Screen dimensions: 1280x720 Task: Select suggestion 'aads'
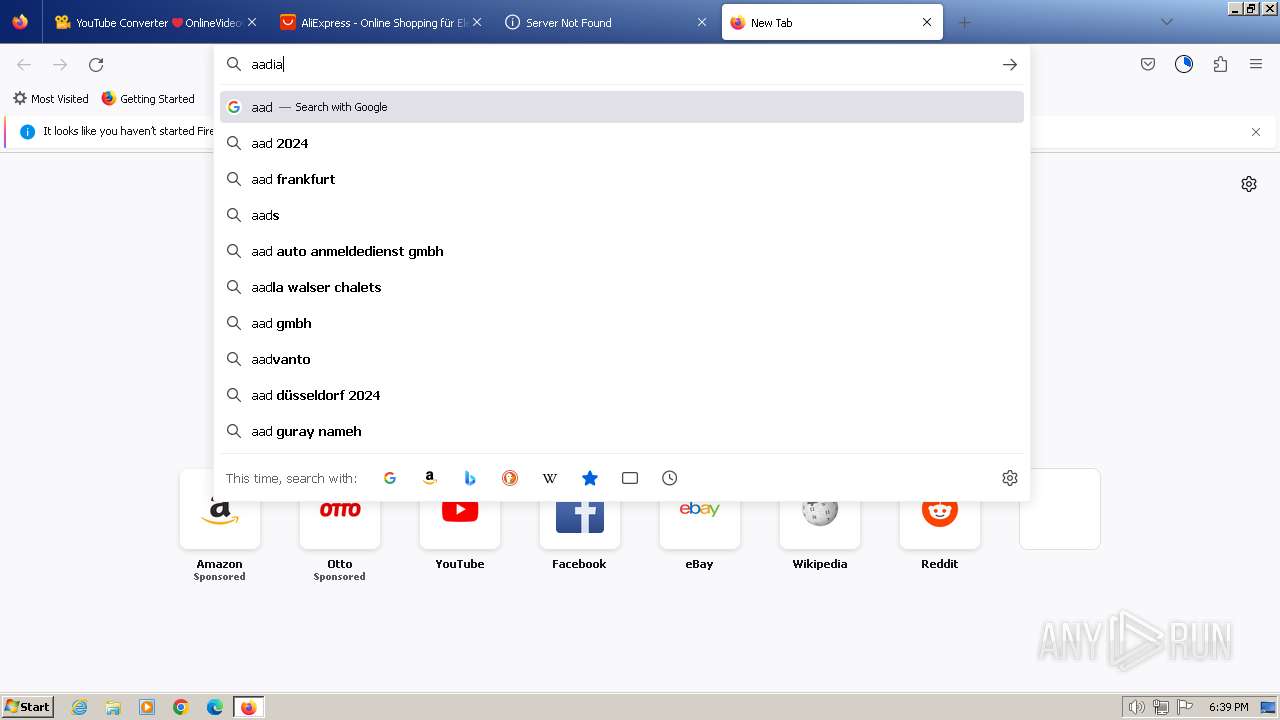(x=622, y=215)
